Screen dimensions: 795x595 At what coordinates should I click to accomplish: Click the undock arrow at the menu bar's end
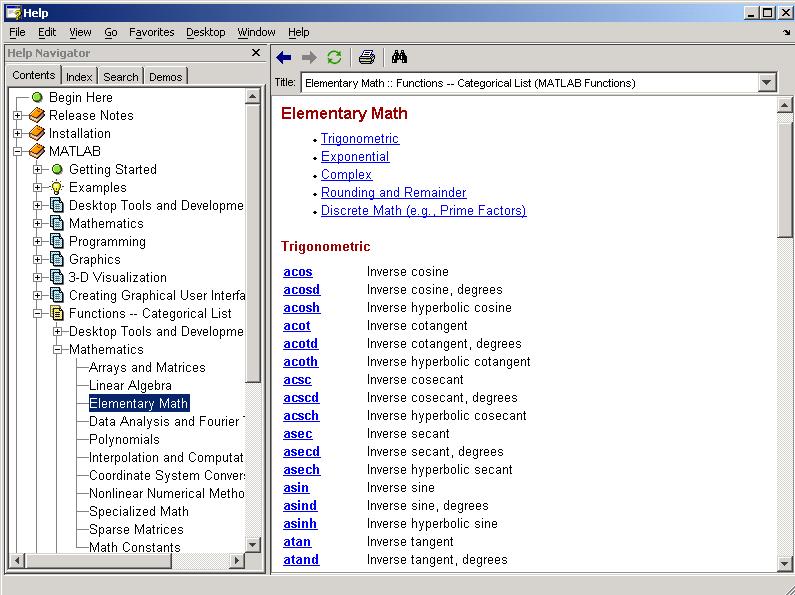[x=786, y=32]
